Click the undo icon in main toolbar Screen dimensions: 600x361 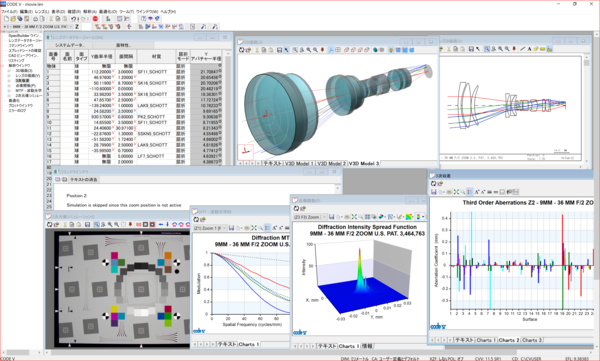pos(73,18)
